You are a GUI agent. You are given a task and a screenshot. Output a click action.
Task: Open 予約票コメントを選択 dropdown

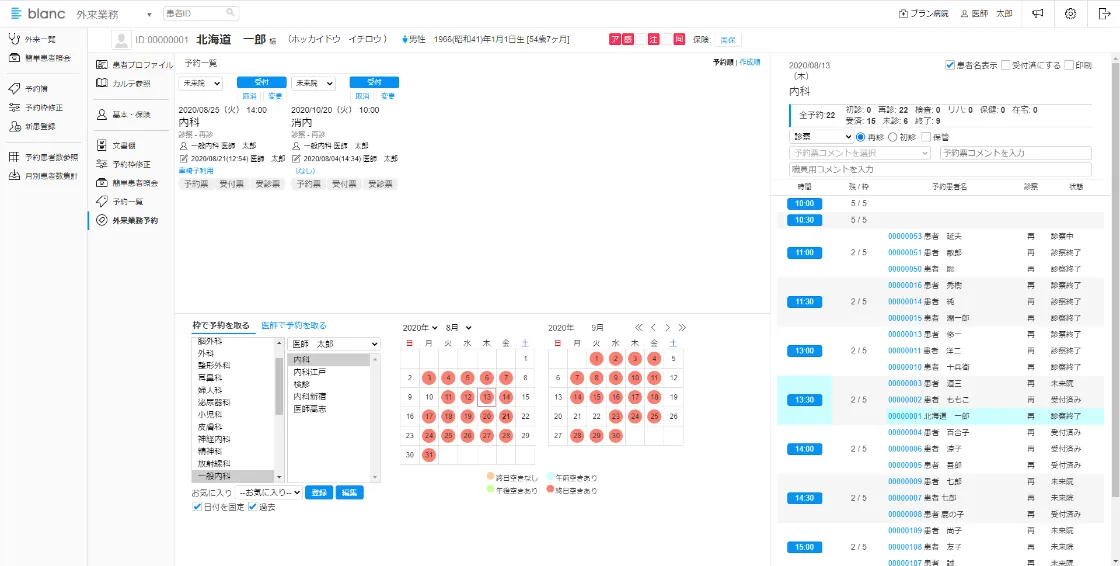click(x=860, y=153)
